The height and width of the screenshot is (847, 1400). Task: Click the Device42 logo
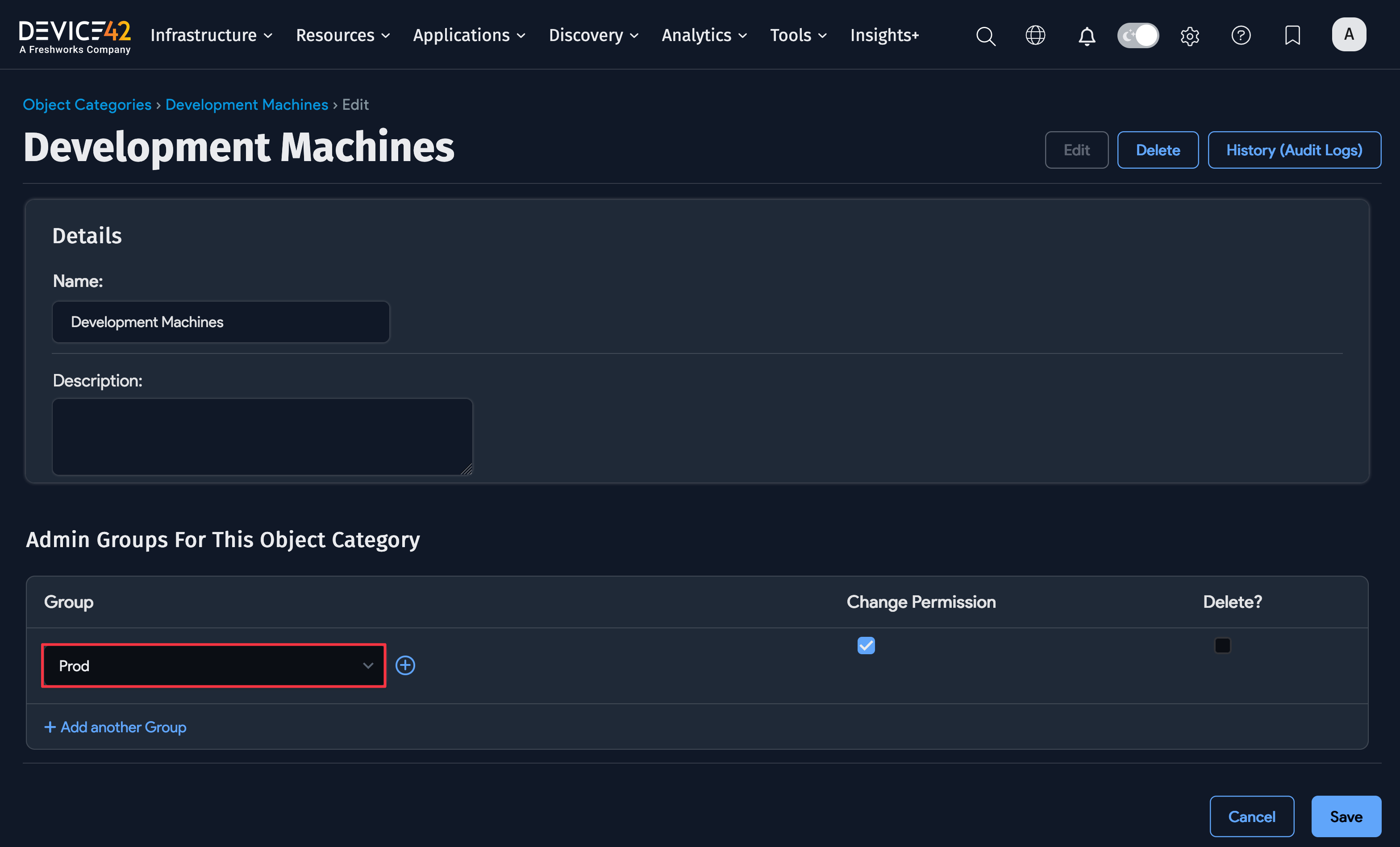(x=74, y=35)
